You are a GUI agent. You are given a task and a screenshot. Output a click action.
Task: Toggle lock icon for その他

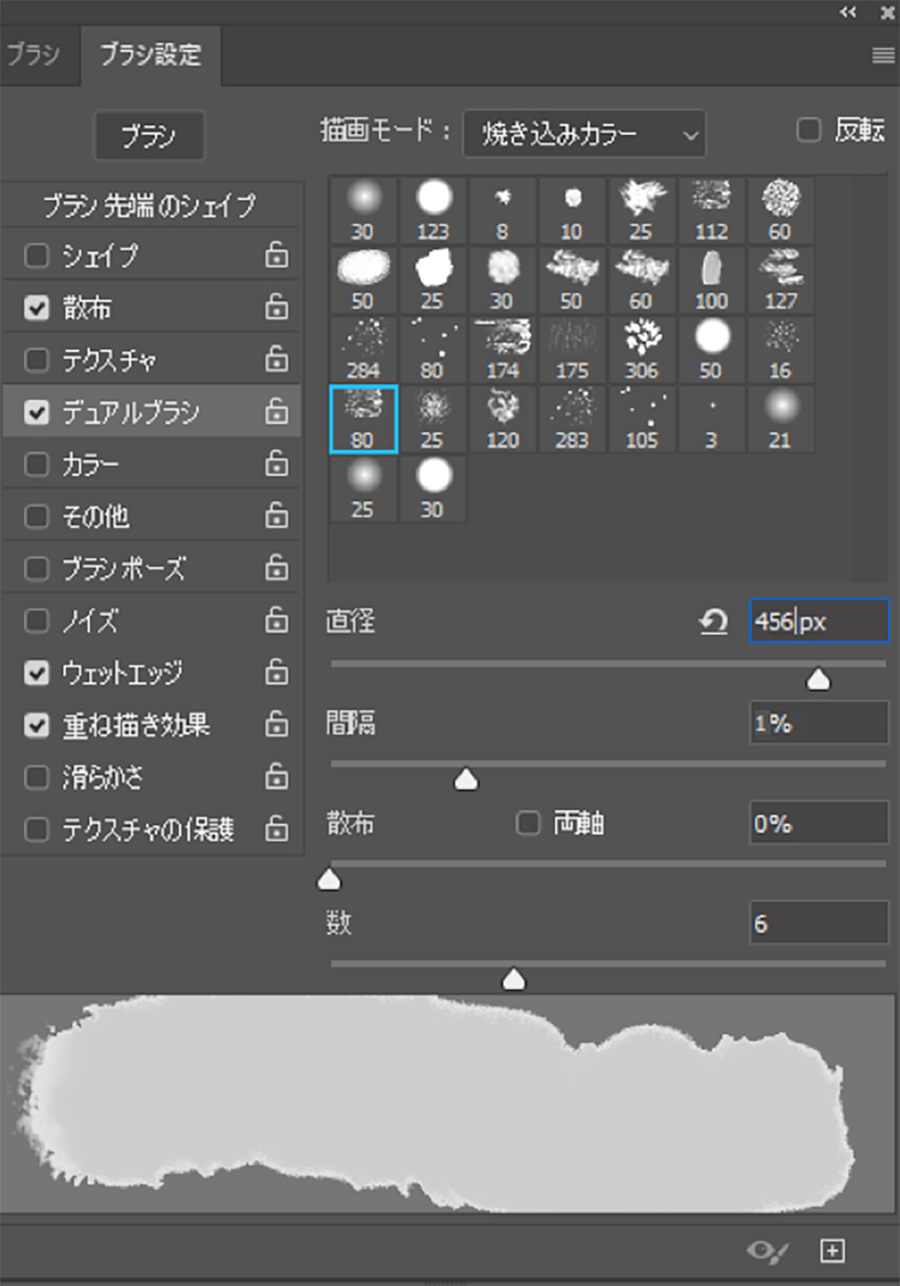click(x=276, y=516)
